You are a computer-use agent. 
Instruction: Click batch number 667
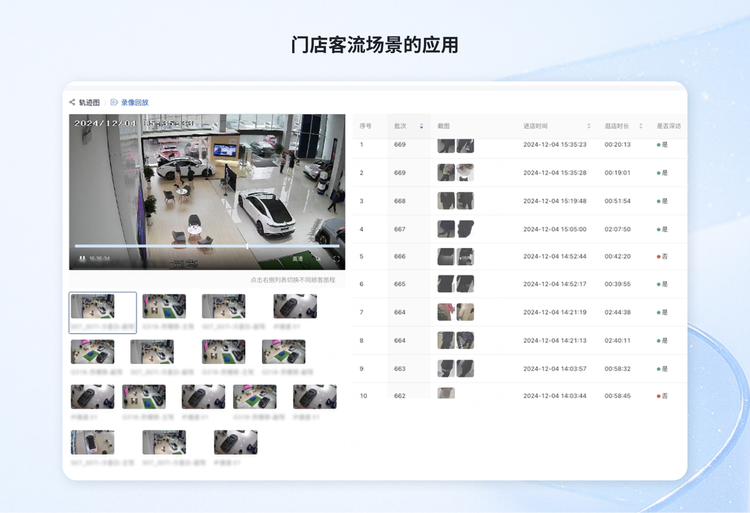click(x=400, y=229)
